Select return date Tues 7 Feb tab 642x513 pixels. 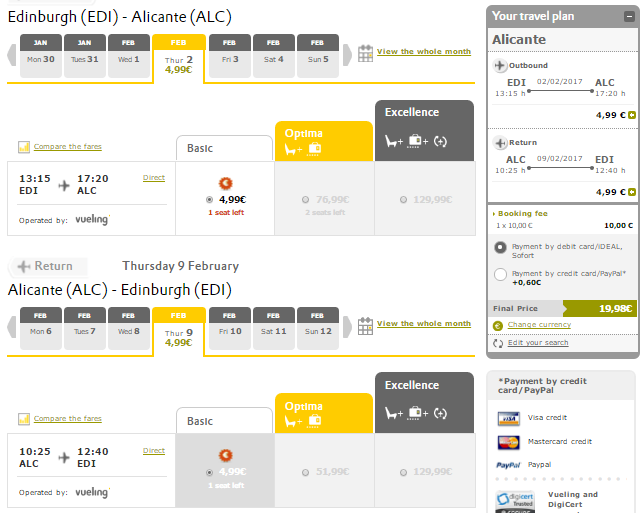point(85,328)
